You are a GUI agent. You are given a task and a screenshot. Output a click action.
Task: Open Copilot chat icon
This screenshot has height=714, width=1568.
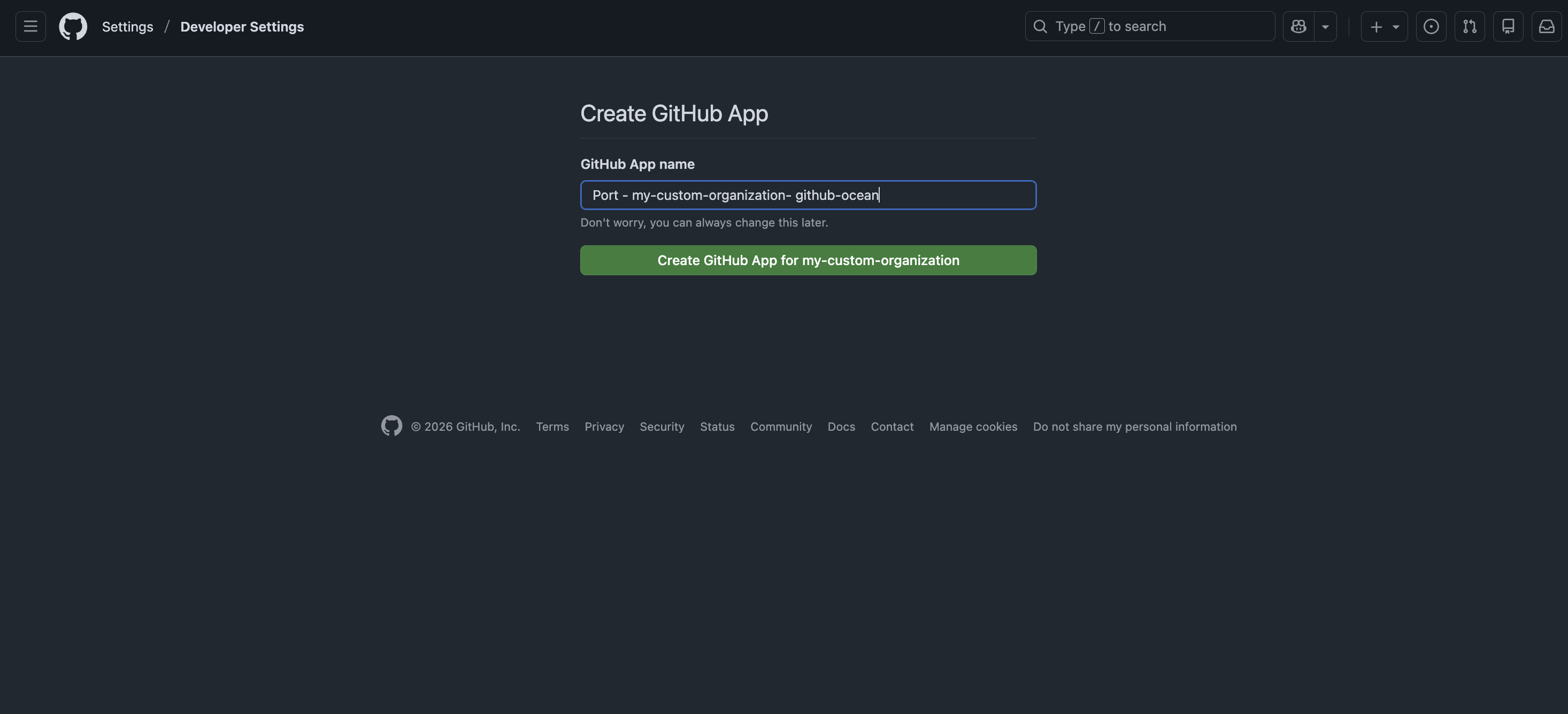[x=1298, y=26]
